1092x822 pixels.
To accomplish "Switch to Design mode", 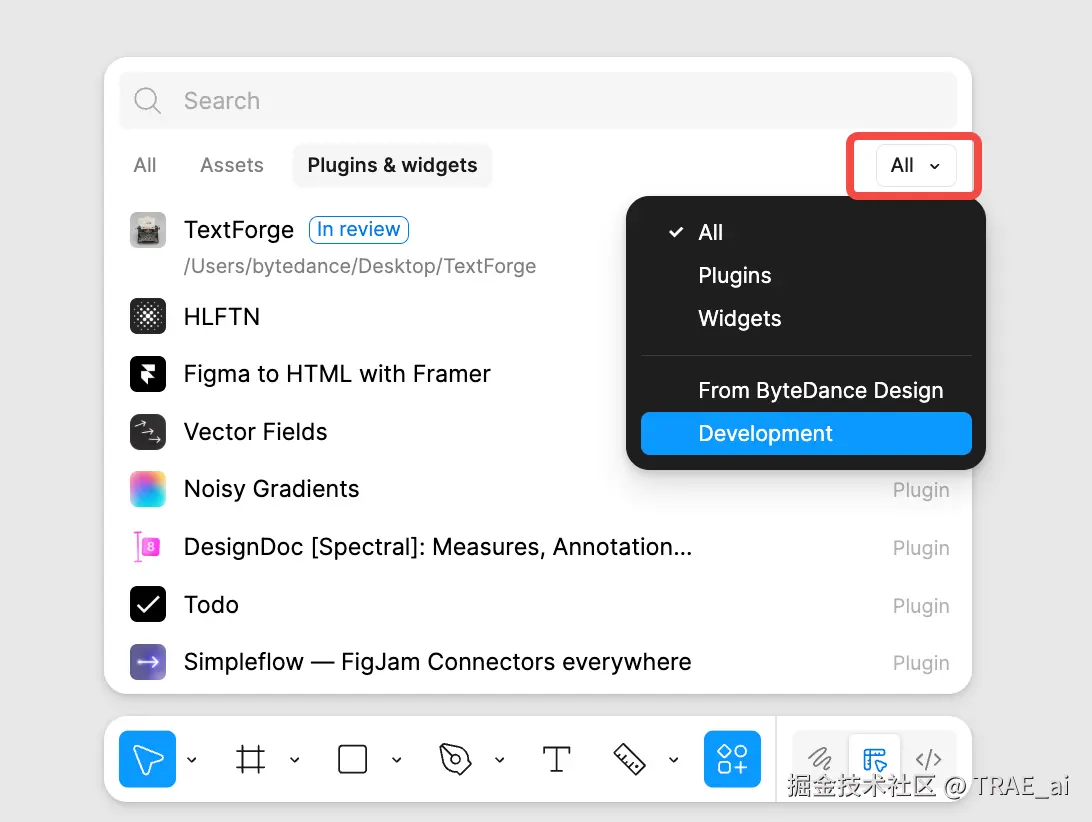I will (x=875, y=759).
